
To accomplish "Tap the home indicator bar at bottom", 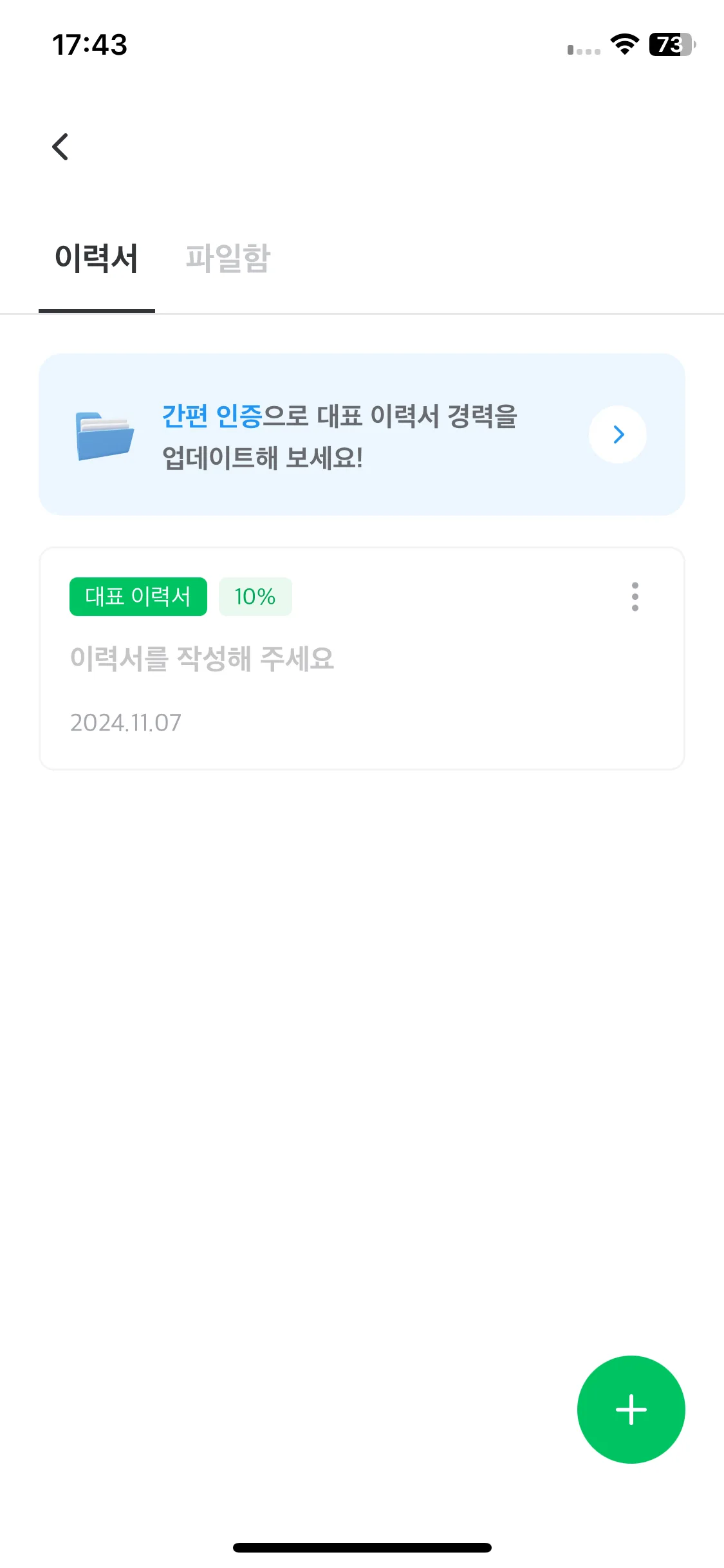I will tap(362, 1547).
